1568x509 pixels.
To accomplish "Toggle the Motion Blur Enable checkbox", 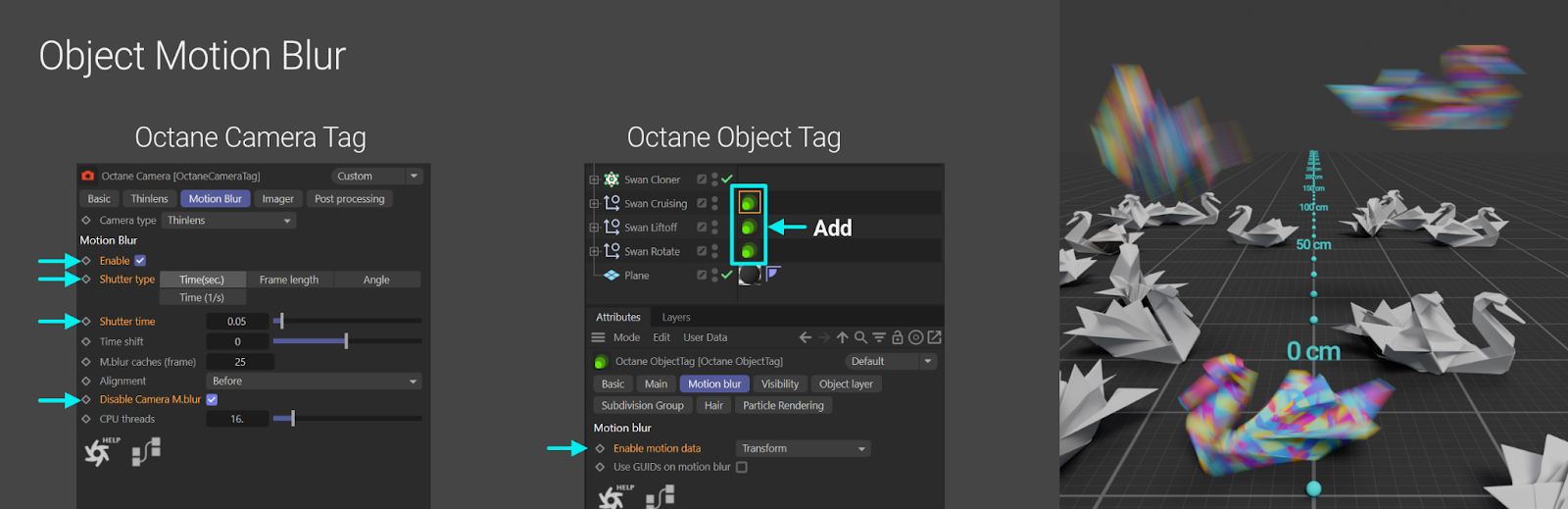I will 140,261.
